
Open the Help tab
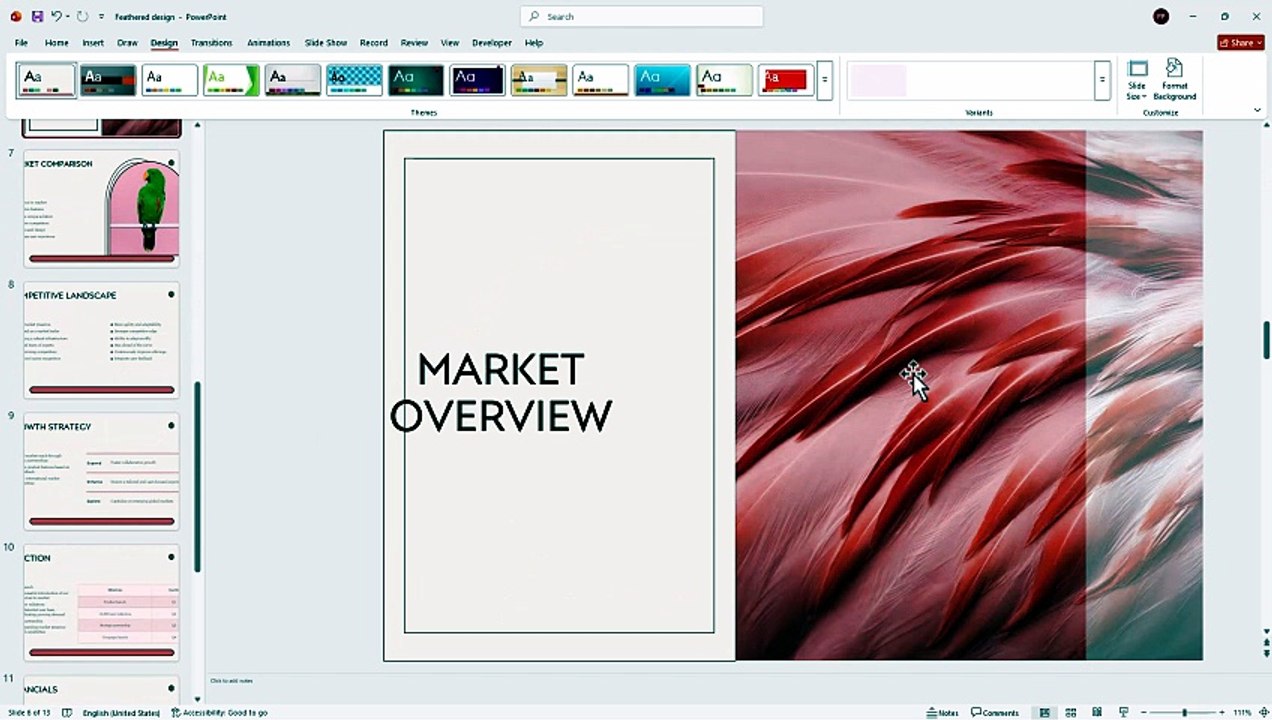click(534, 43)
